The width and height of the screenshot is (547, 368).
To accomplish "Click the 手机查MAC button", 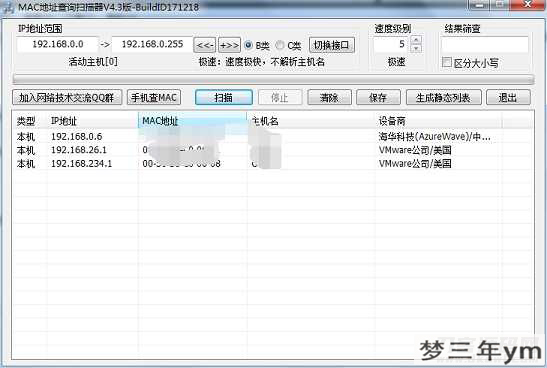I will (x=154, y=97).
